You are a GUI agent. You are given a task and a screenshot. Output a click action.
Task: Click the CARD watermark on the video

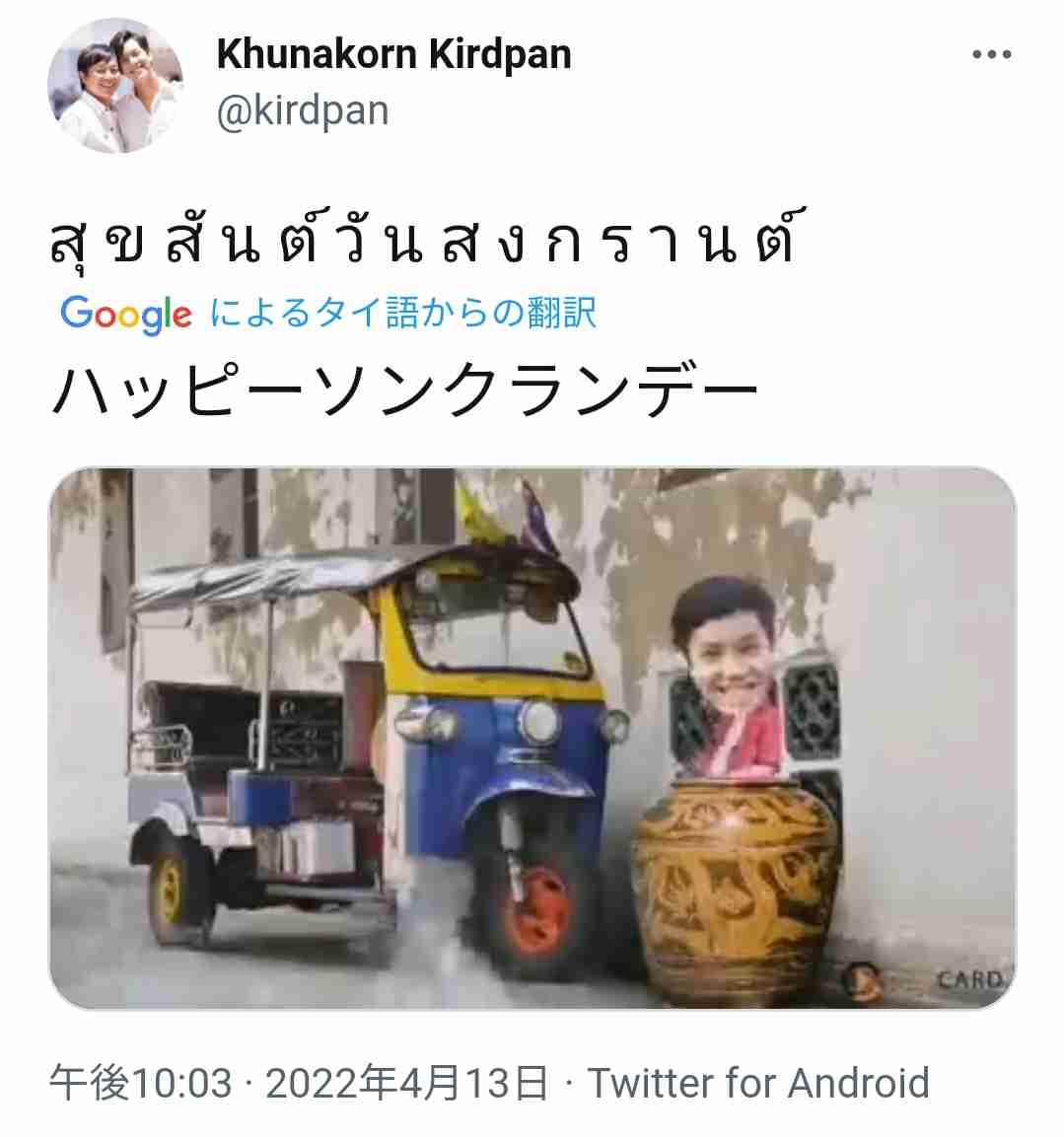(x=969, y=980)
